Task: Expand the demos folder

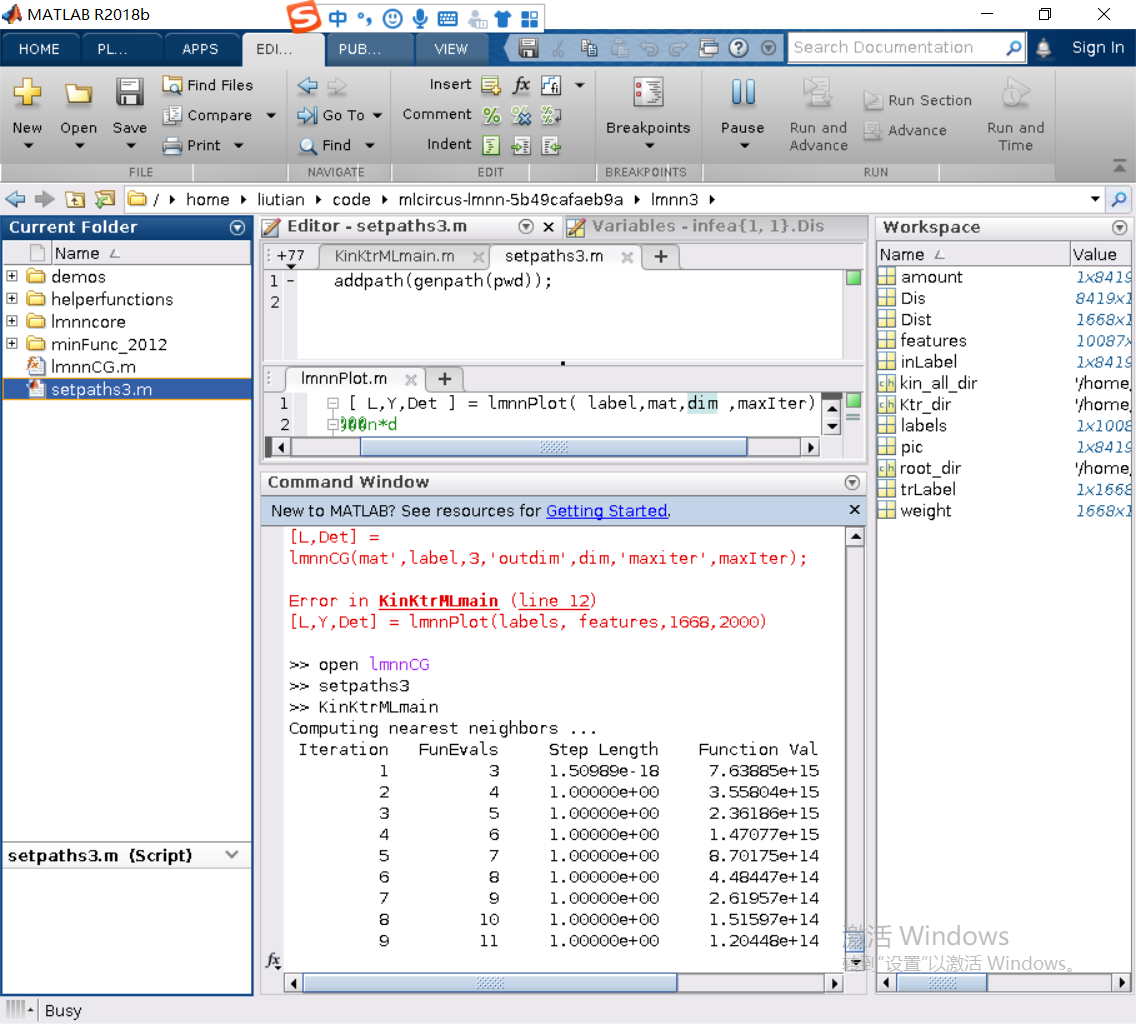Action: point(12,276)
